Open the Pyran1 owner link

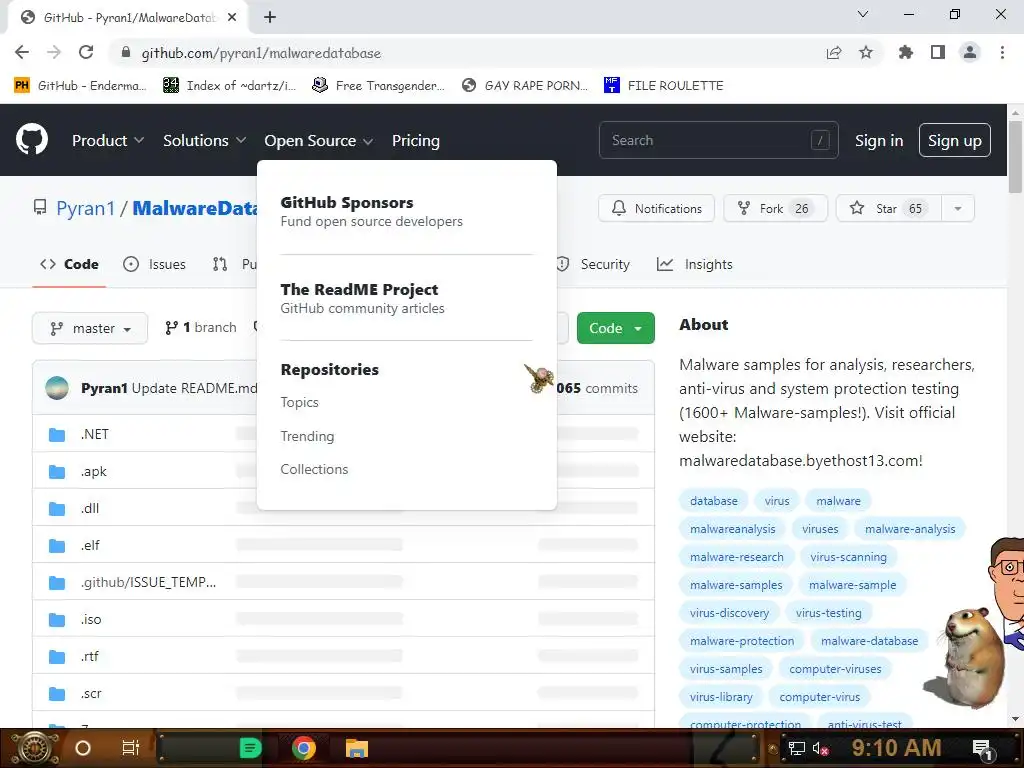pos(86,208)
